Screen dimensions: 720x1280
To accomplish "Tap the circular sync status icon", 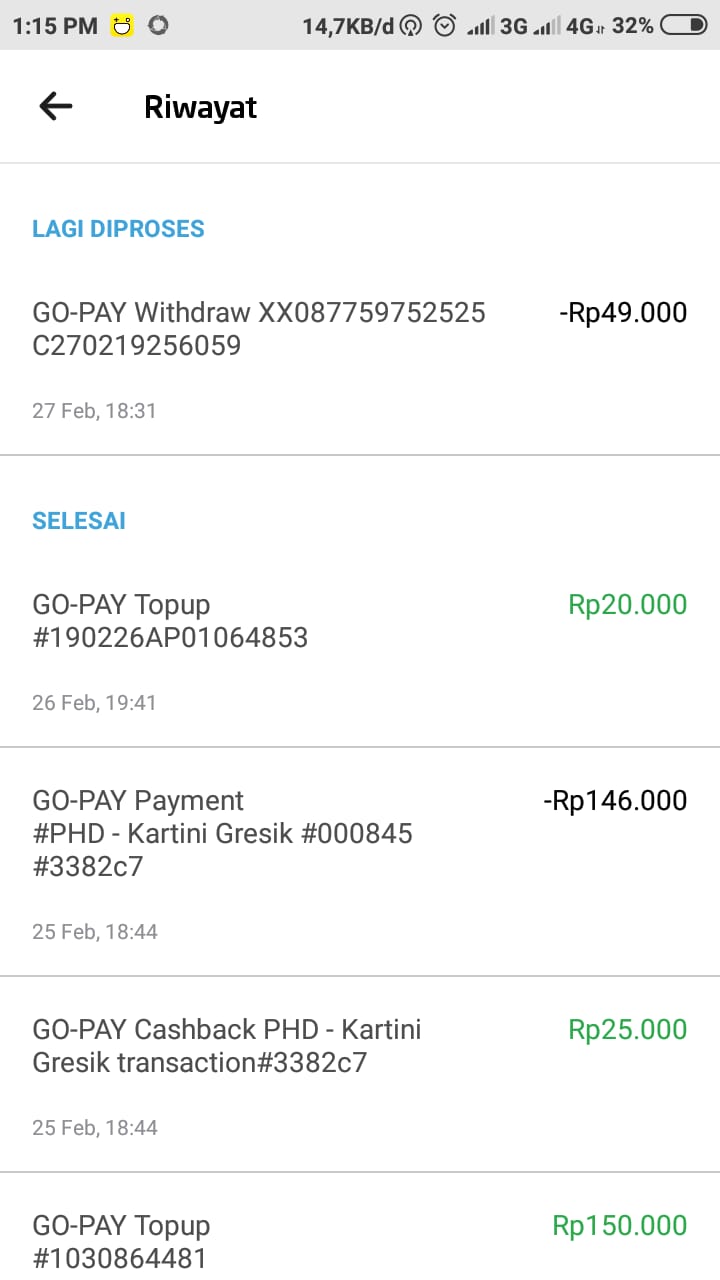I will pyautogui.click(x=157, y=26).
